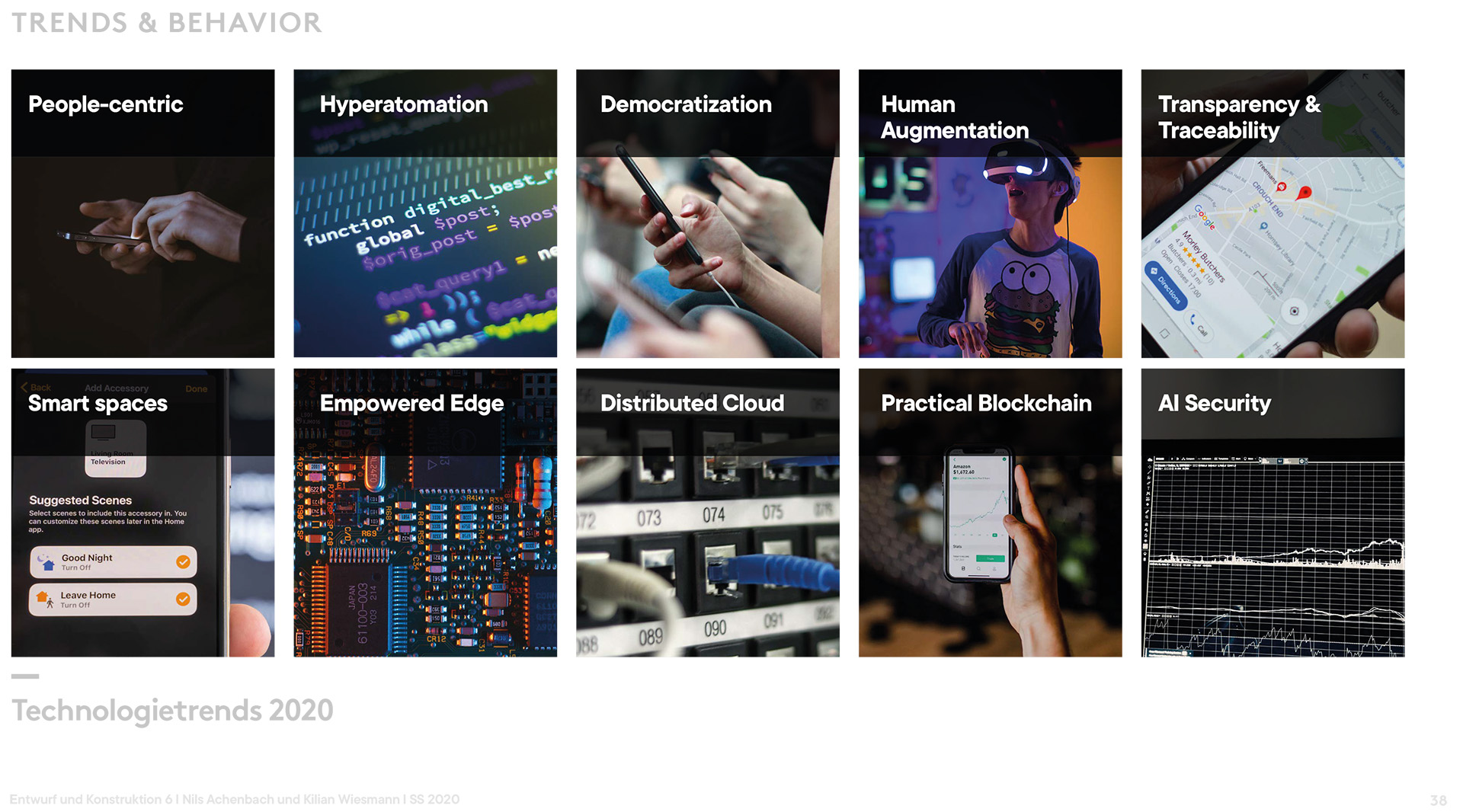Click the Back chevron in Smart spaces

[x=24, y=388]
